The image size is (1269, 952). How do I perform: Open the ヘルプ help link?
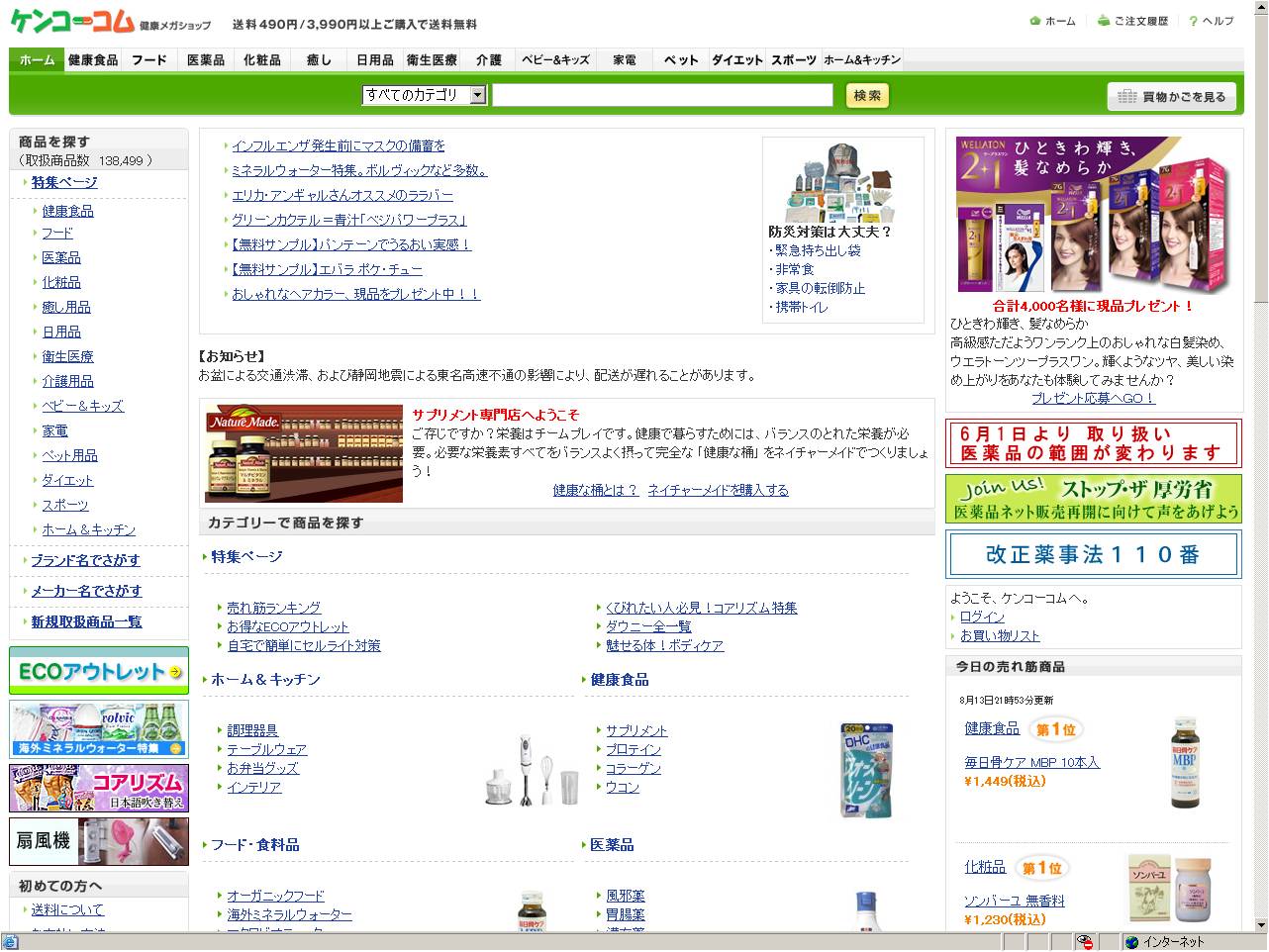pyautogui.click(x=1219, y=21)
